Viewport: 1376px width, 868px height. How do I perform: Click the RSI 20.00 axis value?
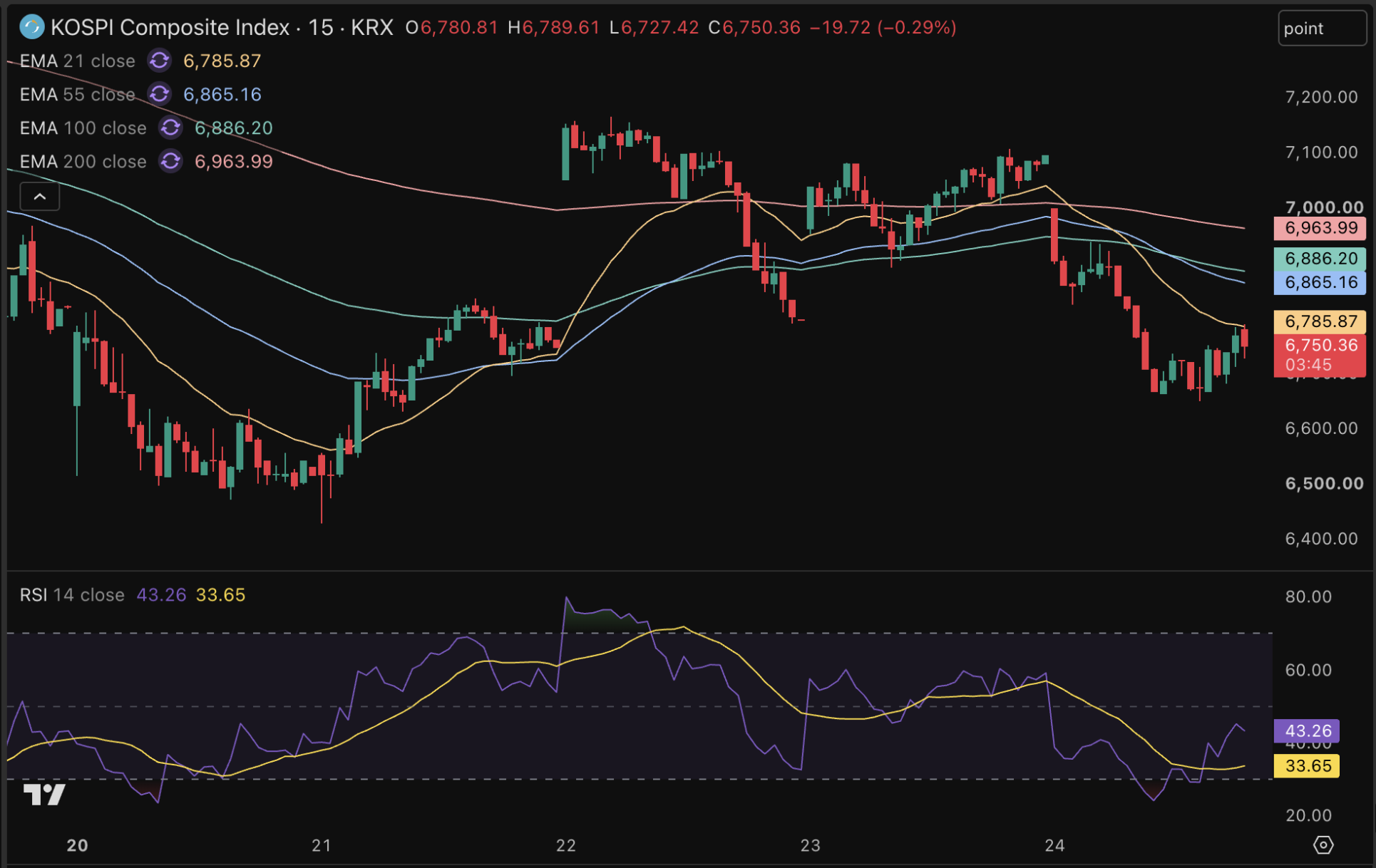[x=1308, y=815]
